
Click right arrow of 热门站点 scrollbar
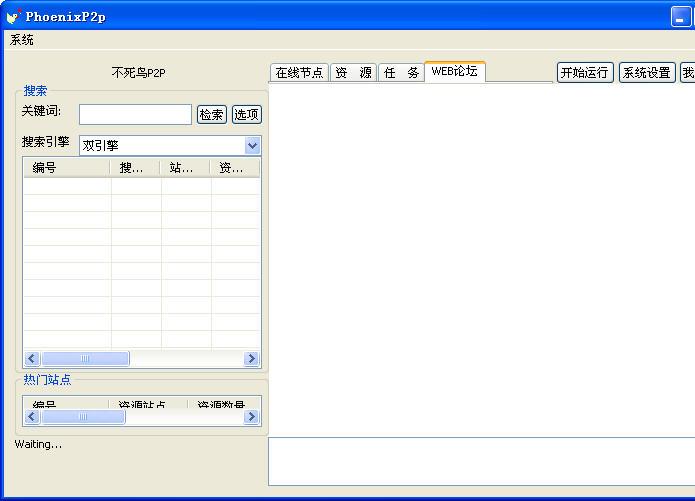click(x=251, y=416)
